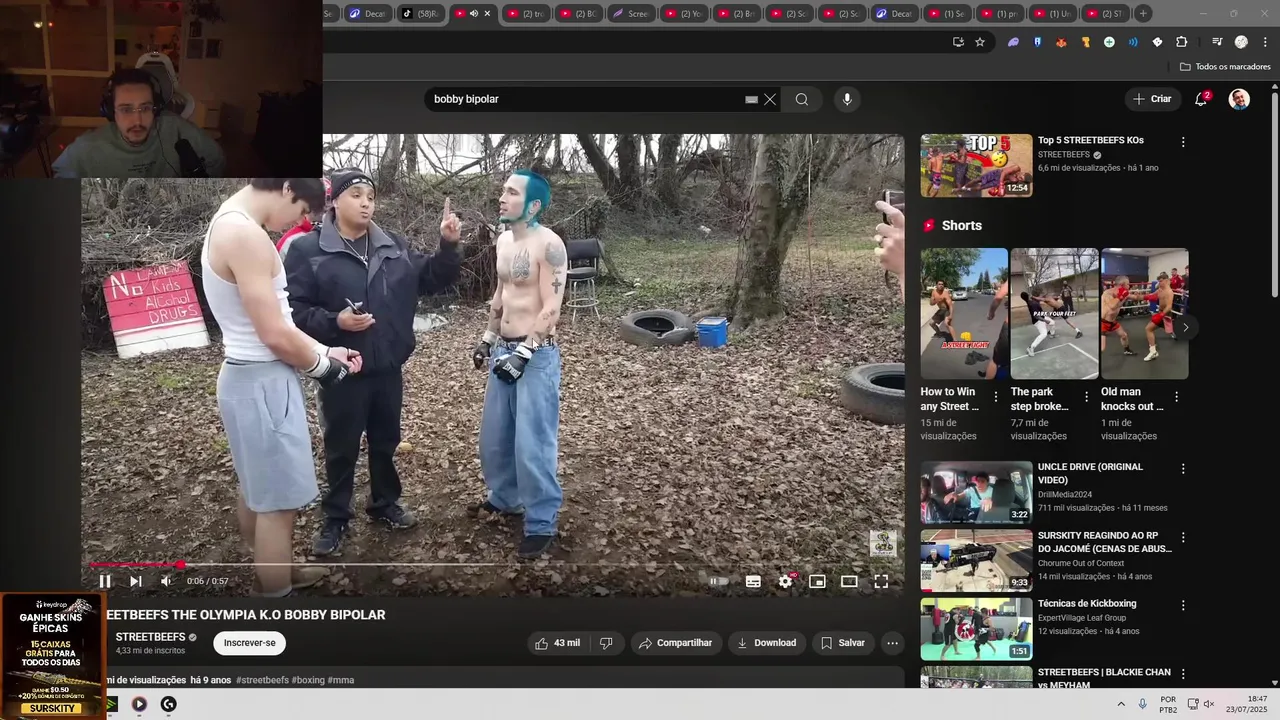This screenshot has height=720, width=1280.
Task: Enable miniplayer mode
Action: tap(817, 581)
